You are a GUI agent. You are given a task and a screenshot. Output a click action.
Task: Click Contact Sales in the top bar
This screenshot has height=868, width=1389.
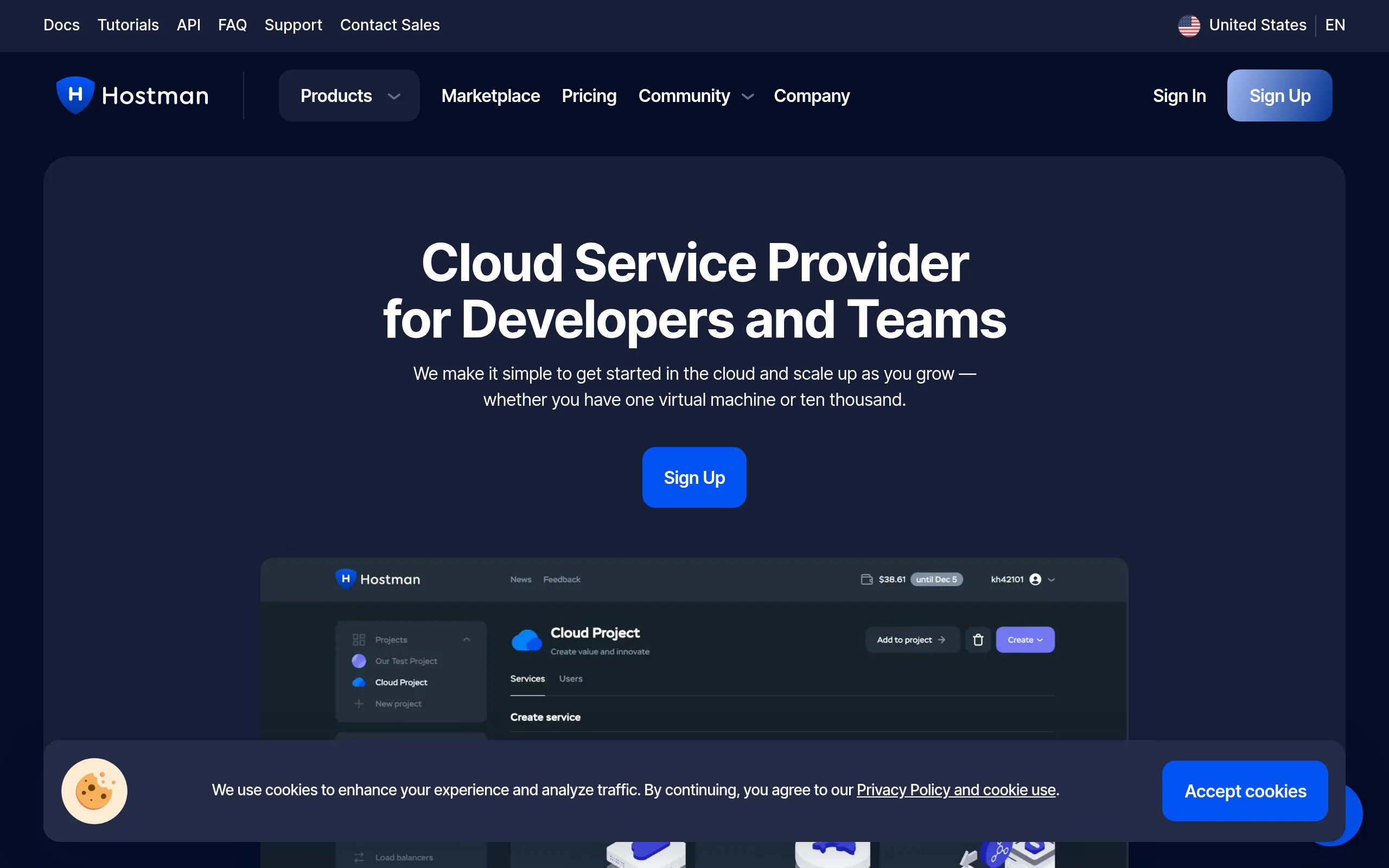coord(390,25)
